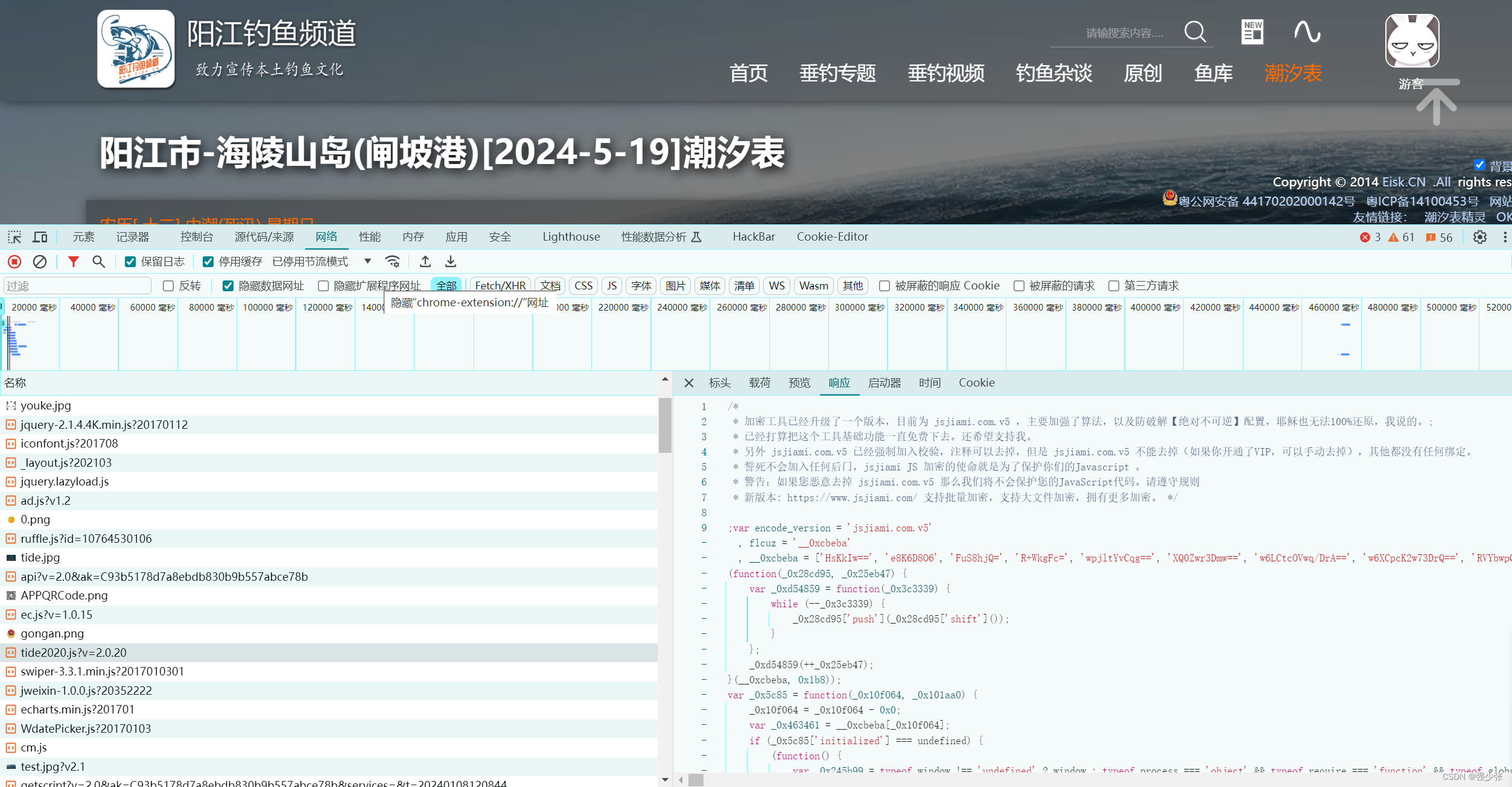This screenshot has height=787, width=1512.
Task: Open the 潮汐表 navigation link
Action: coord(1292,73)
